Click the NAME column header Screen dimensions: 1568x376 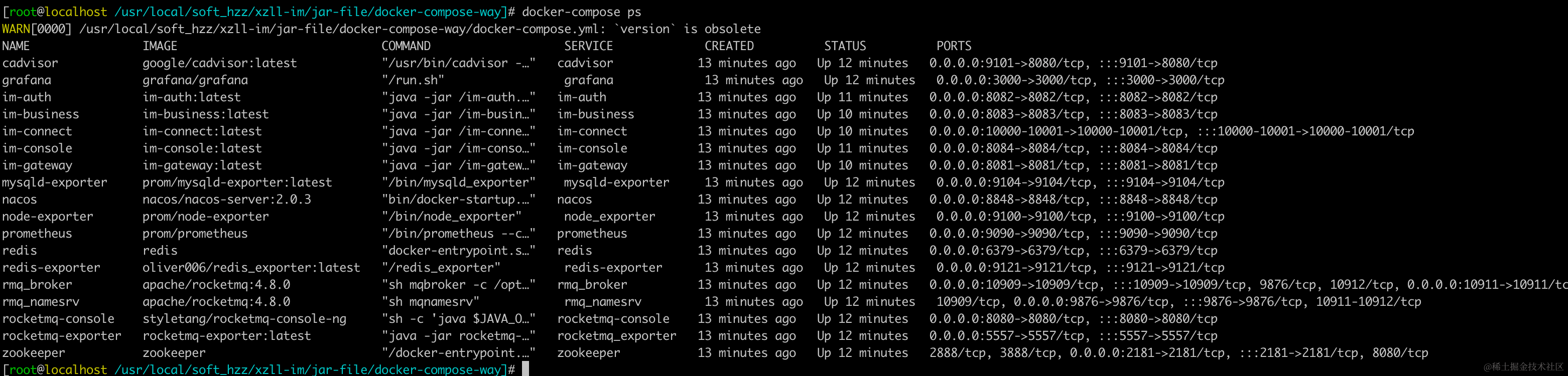16,46
